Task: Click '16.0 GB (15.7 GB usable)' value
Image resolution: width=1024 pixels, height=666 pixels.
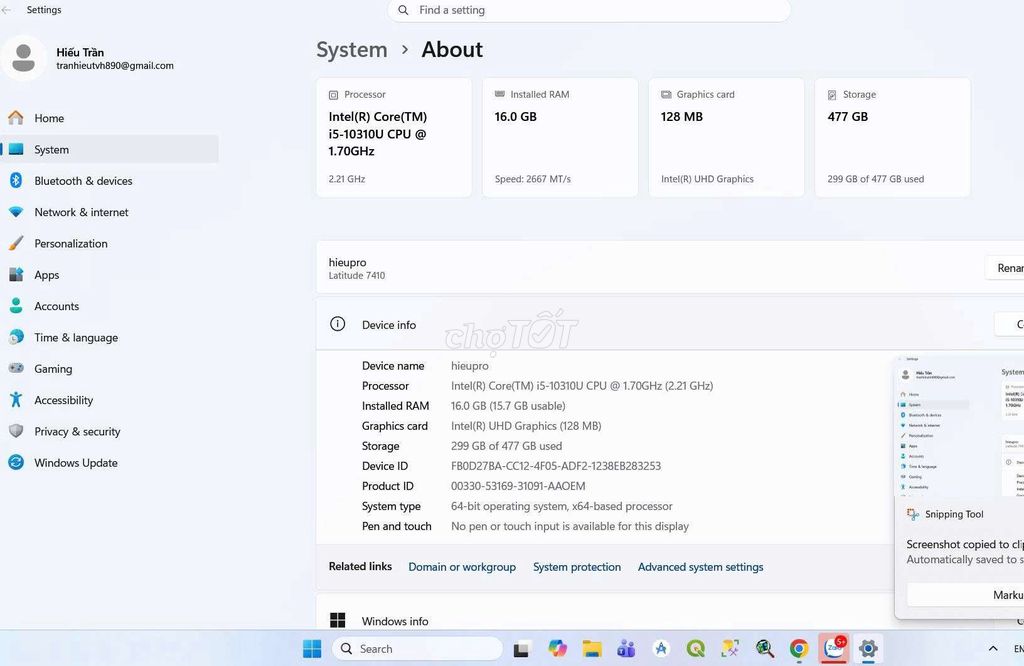Action: pos(508,406)
